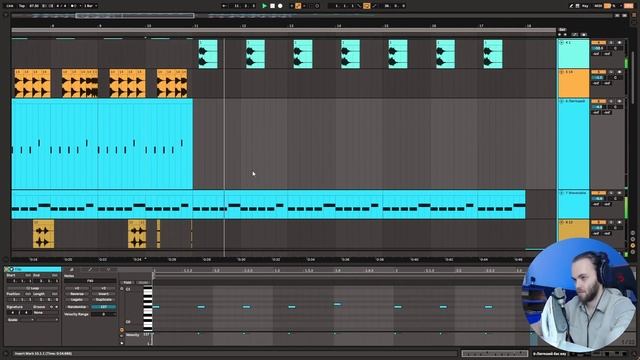Toggle the MIDI map mode button

pyautogui.click(x=598, y=6)
